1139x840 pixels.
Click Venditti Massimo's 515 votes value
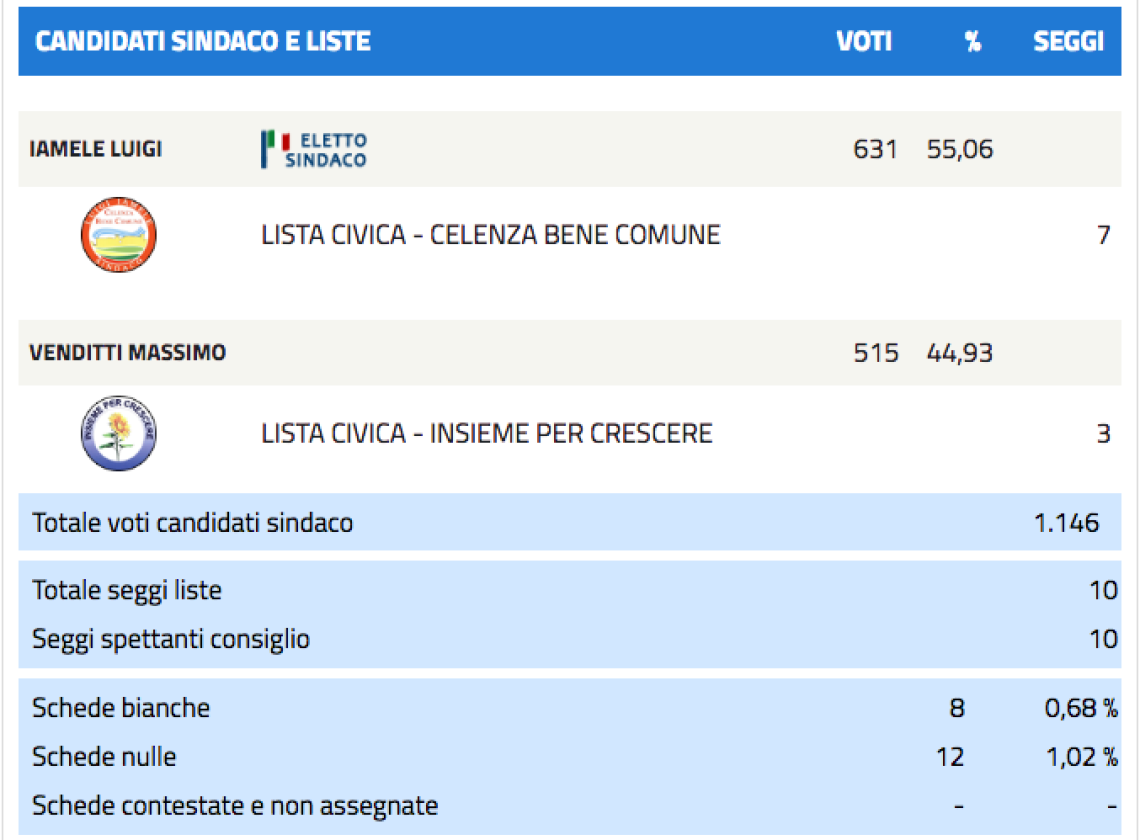point(875,352)
